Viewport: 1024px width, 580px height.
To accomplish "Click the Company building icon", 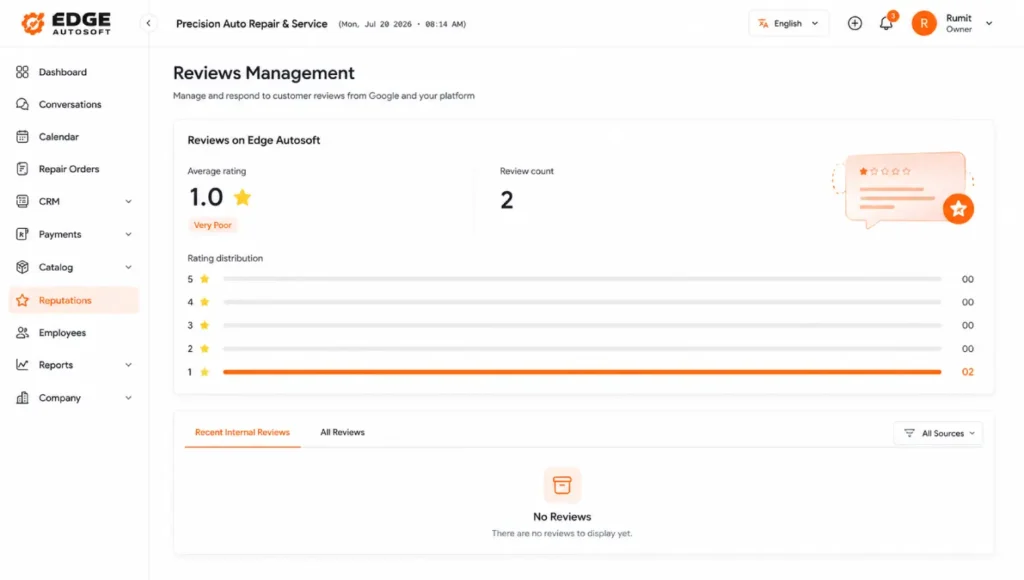I will coord(22,398).
